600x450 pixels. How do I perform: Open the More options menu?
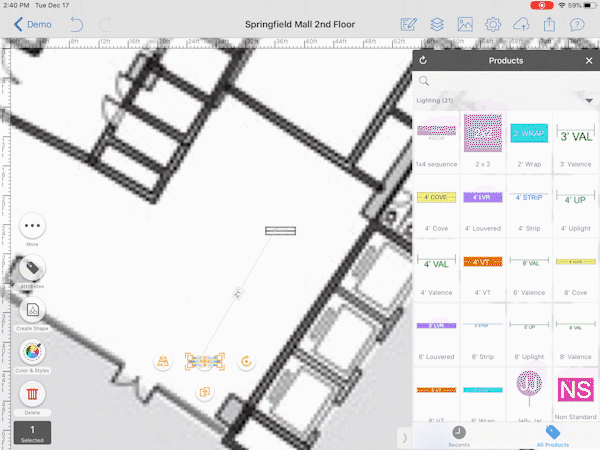coord(32,226)
